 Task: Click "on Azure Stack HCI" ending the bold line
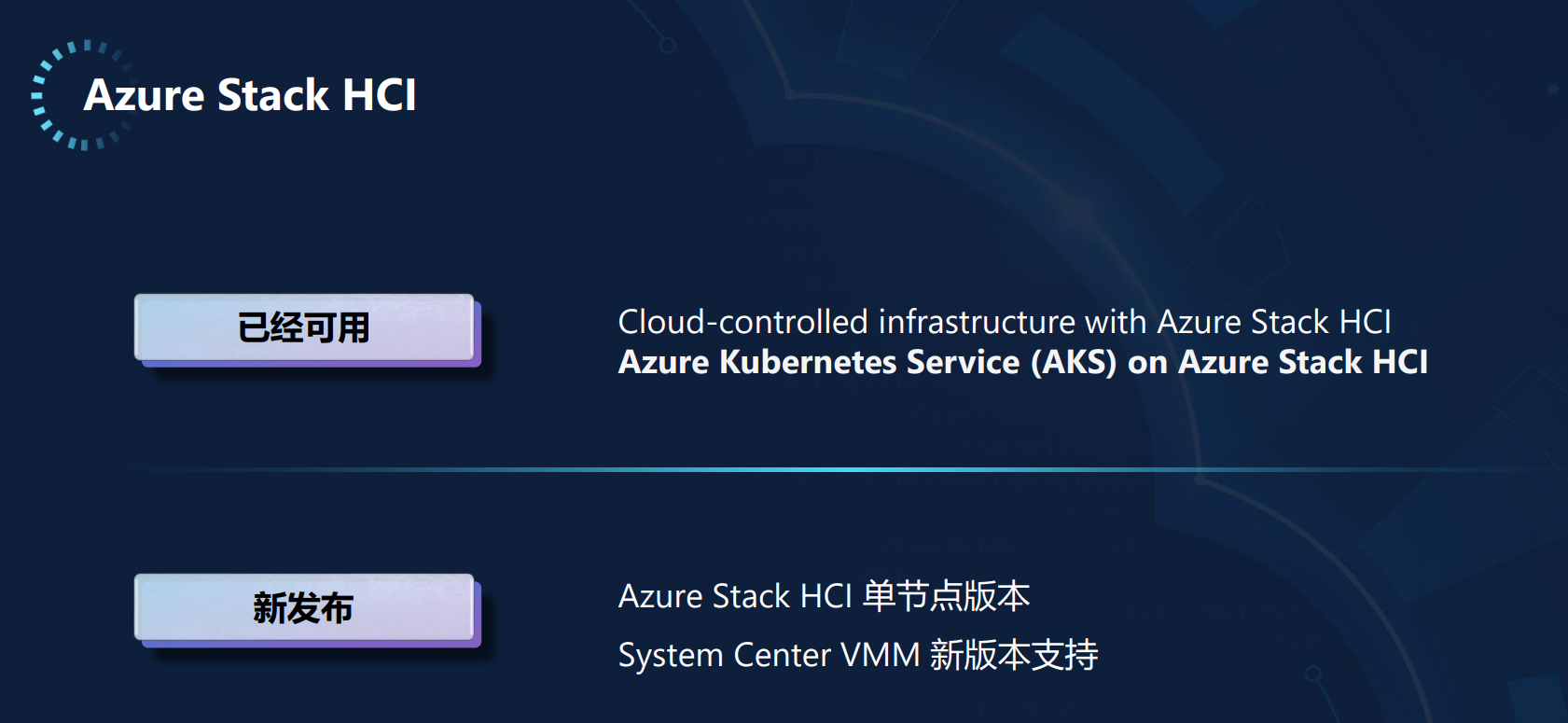[x=1278, y=362]
